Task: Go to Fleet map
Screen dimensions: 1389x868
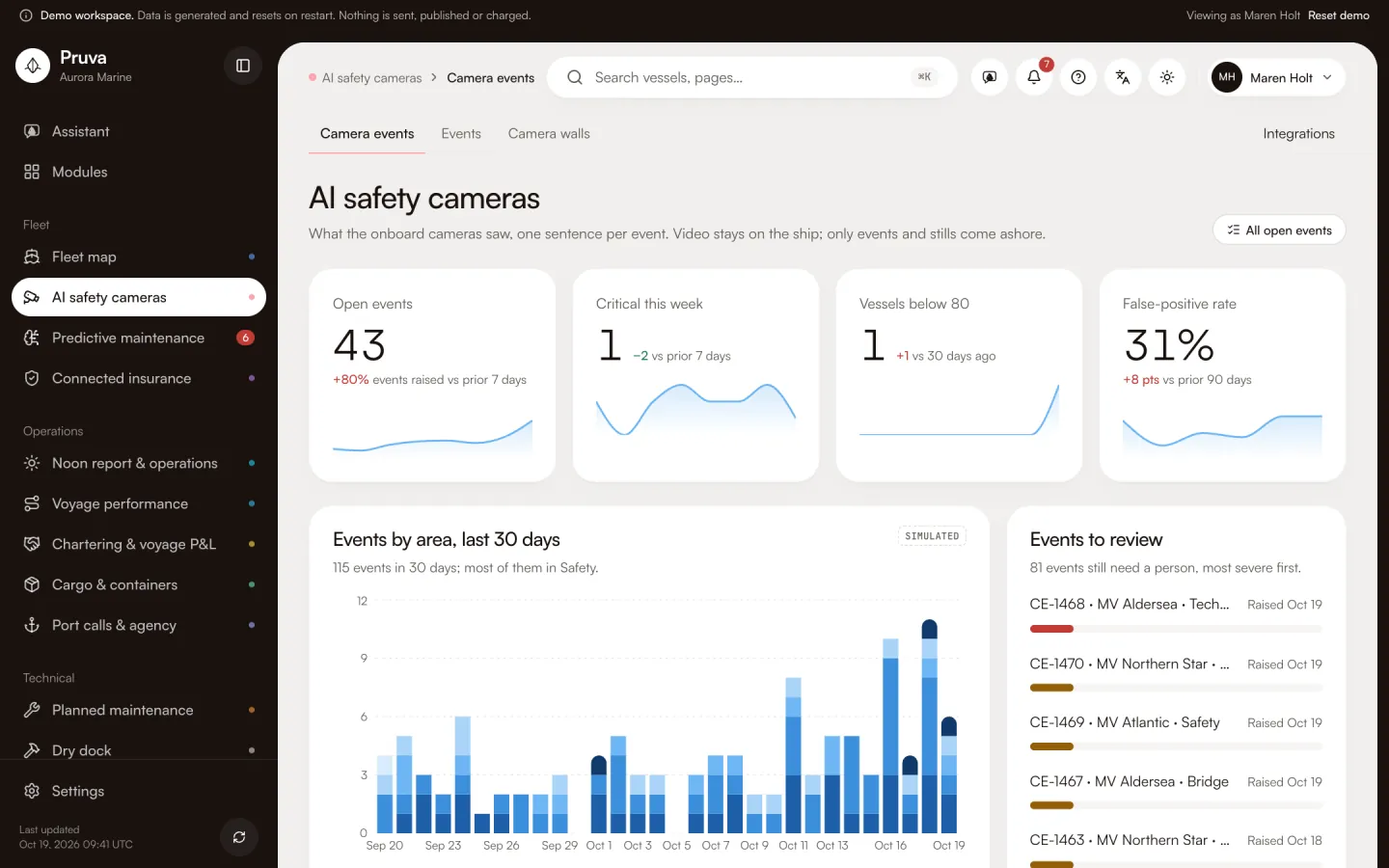Action: pyautogui.click(x=139, y=257)
